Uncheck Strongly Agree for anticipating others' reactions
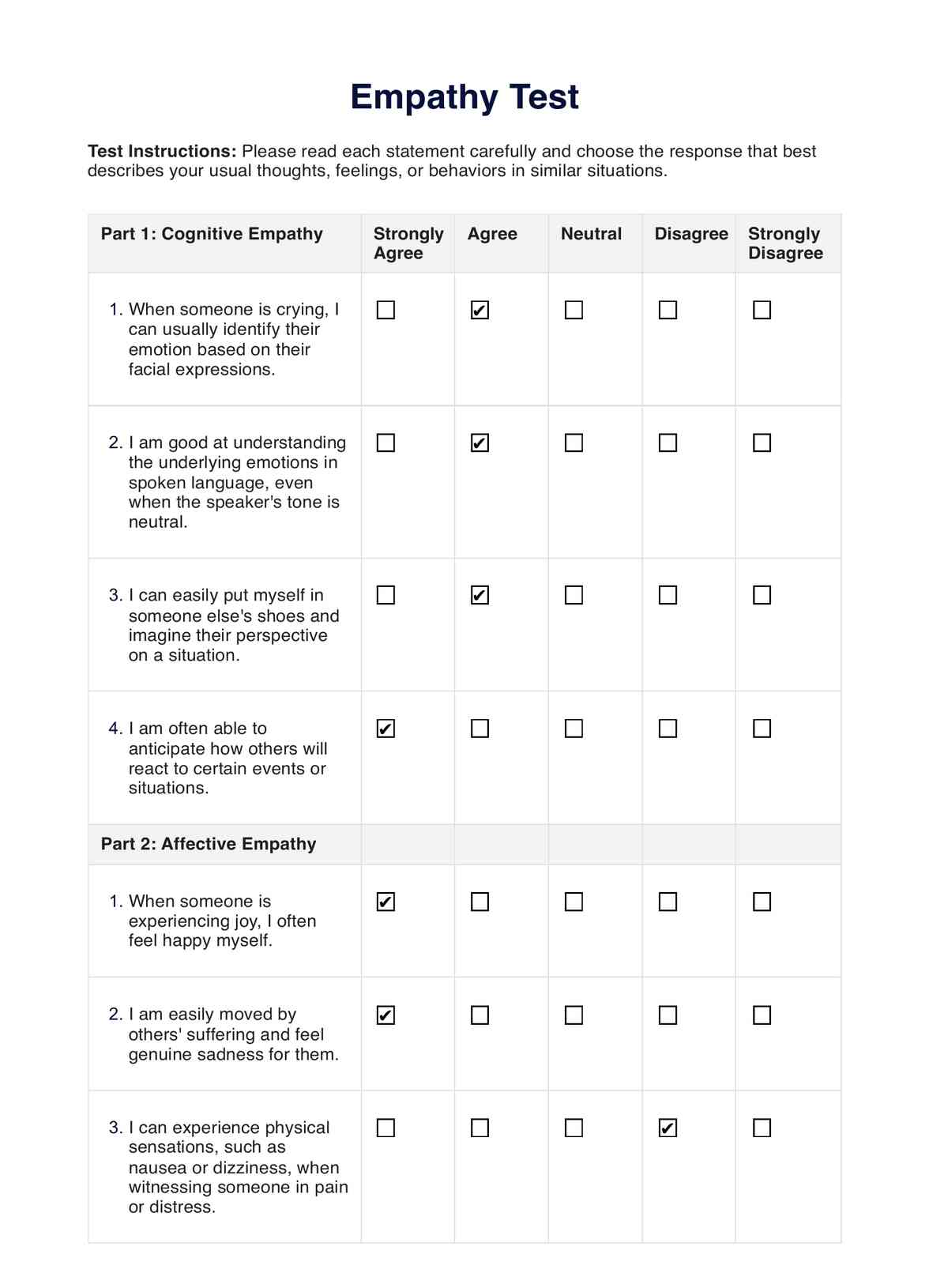929x1288 pixels. tap(386, 729)
